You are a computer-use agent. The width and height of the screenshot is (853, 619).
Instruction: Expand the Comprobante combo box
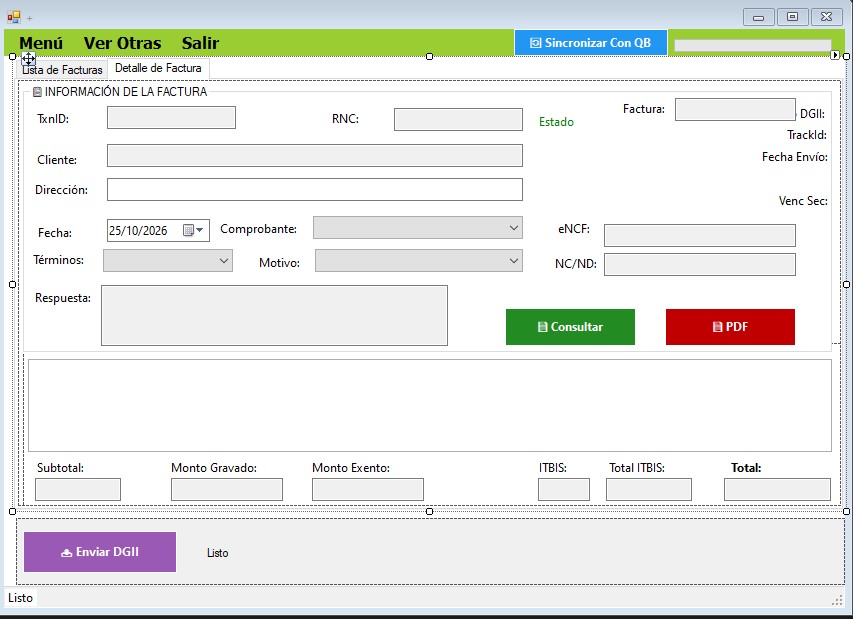click(514, 227)
